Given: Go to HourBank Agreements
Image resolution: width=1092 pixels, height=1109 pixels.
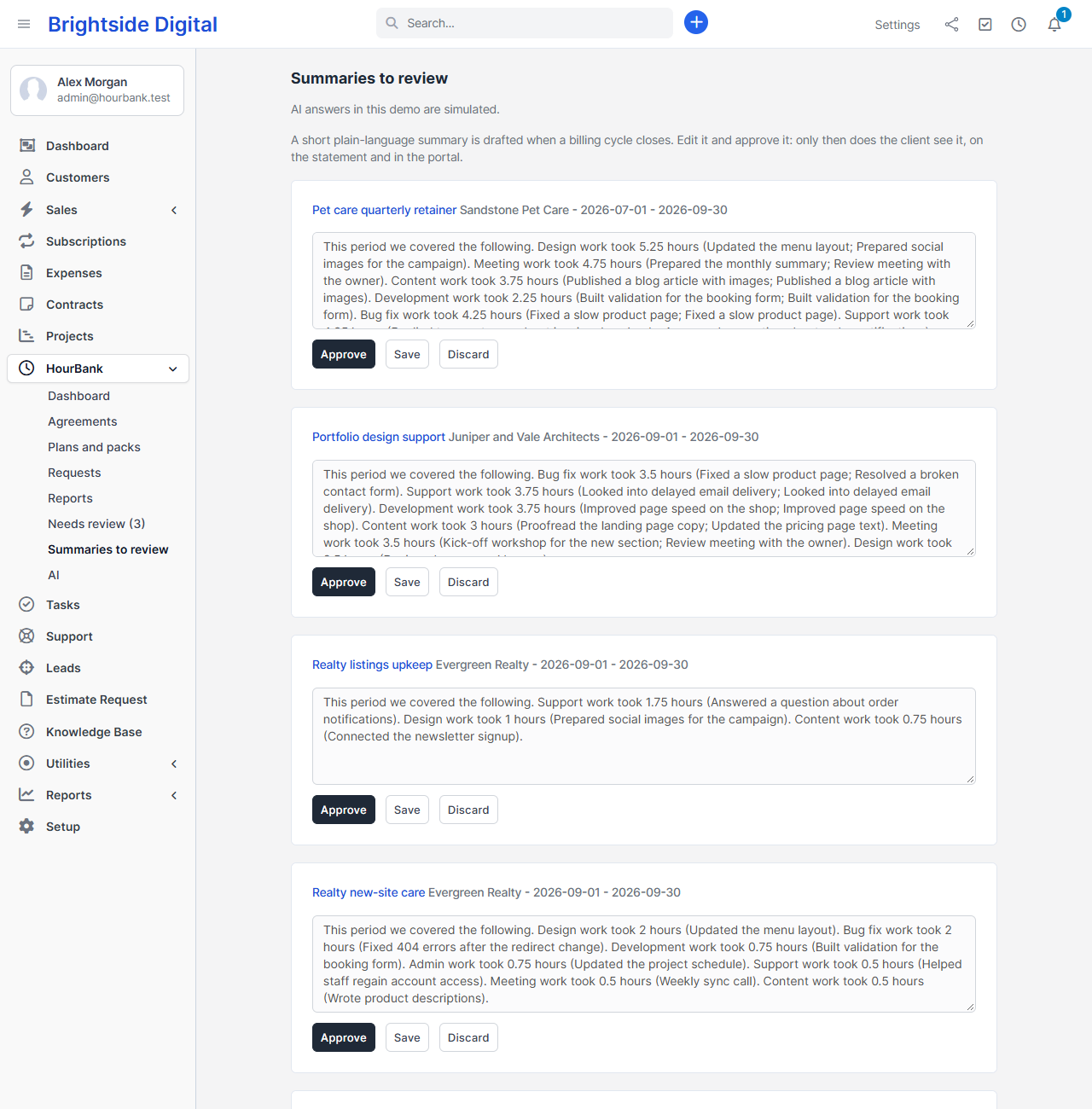Looking at the screenshot, I should point(83,421).
